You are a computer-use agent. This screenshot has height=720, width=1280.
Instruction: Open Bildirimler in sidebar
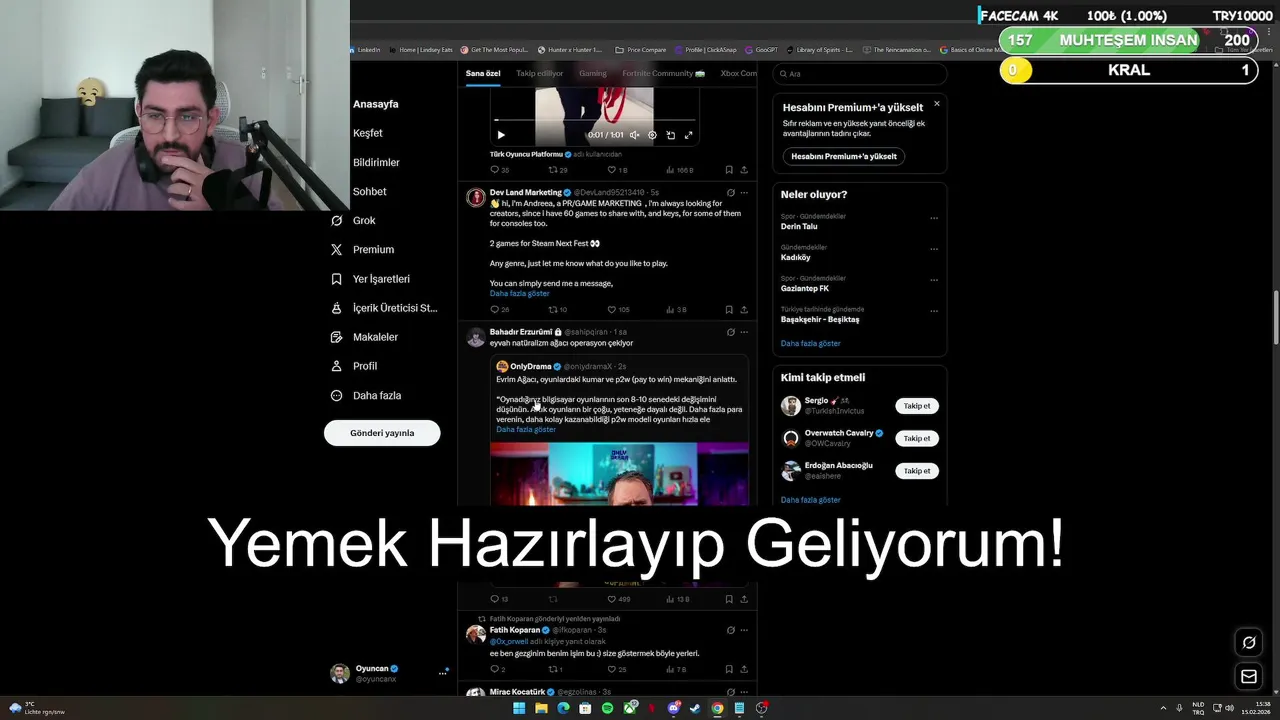pos(376,162)
